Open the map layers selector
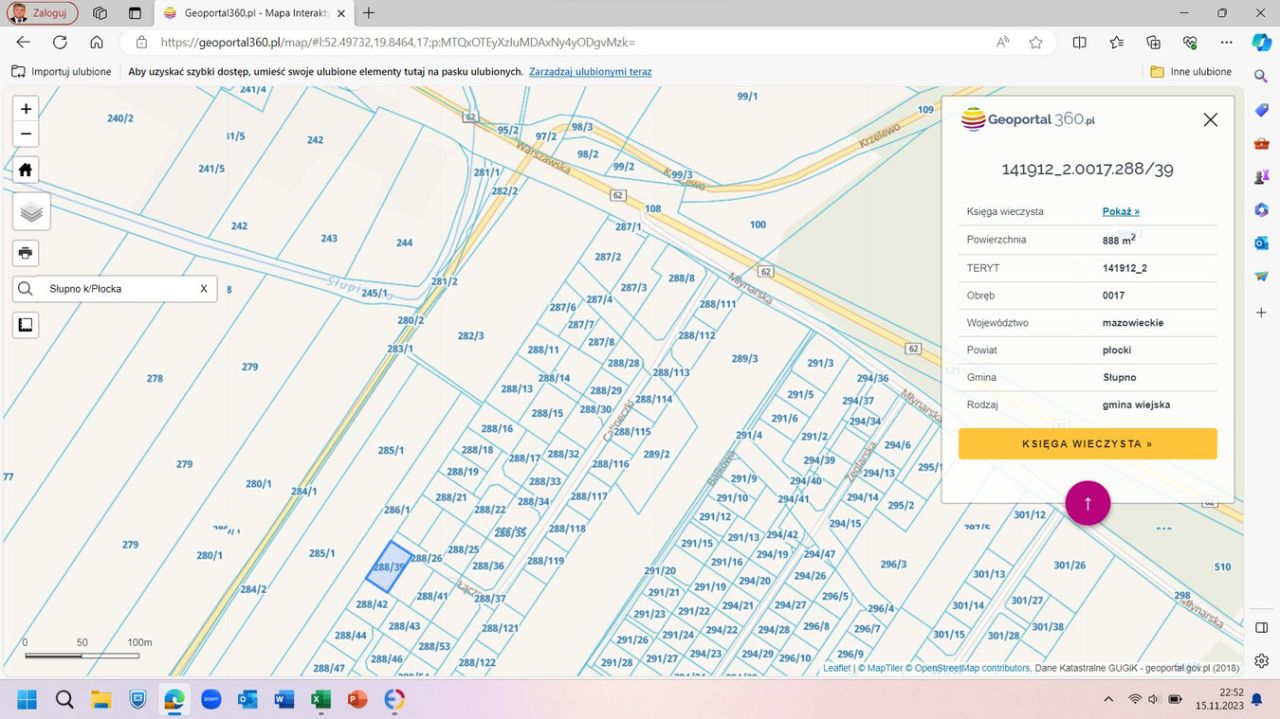Image resolution: width=1280 pixels, height=719 pixels. (x=31, y=212)
